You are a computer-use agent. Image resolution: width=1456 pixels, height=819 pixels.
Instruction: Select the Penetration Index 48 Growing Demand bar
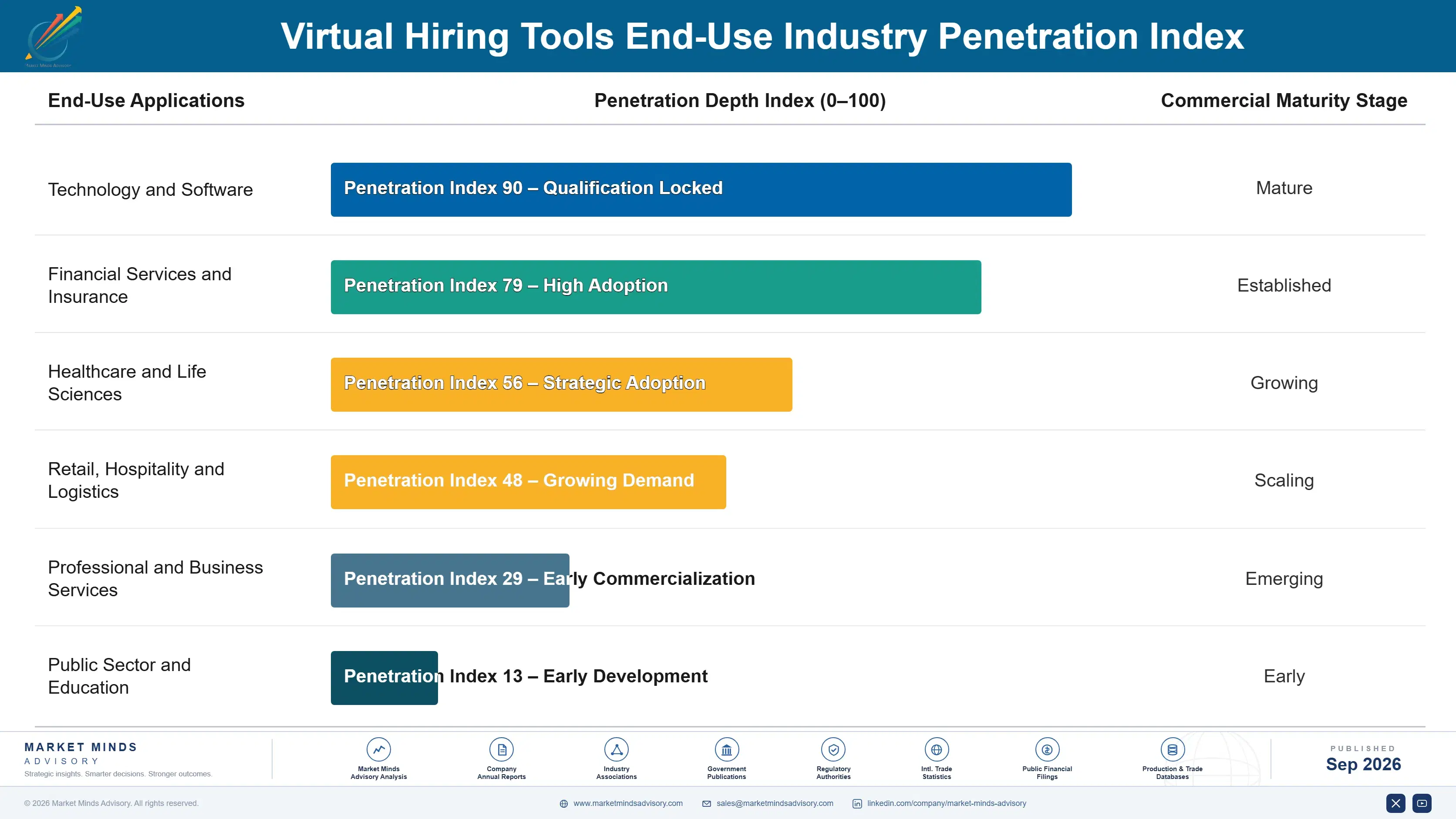pos(528,482)
